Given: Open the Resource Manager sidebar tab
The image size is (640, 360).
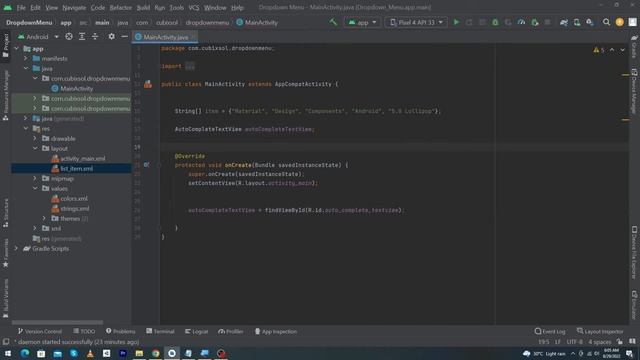Looking at the screenshot, I should point(6,96).
